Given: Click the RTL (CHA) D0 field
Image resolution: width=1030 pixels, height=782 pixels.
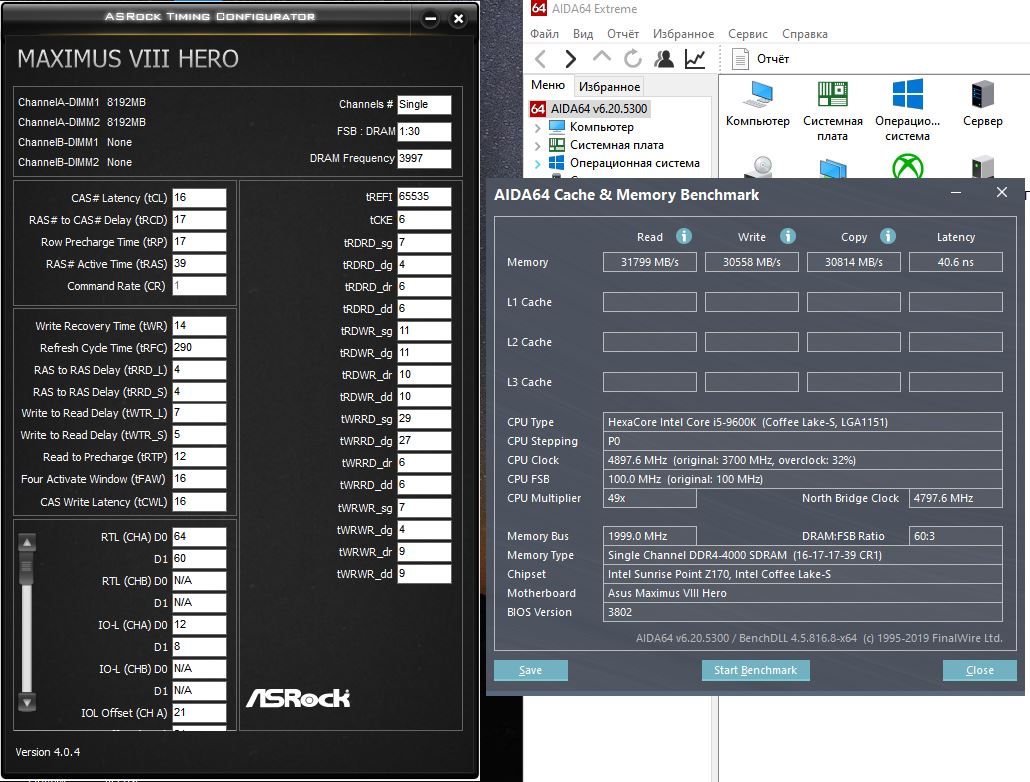Looking at the screenshot, I should point(200,537).
